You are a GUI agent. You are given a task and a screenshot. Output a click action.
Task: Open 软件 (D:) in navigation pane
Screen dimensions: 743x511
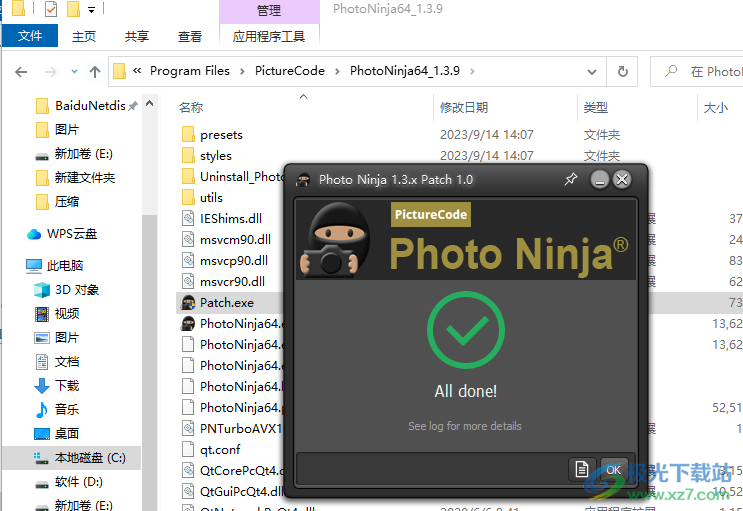pyautogui.click(x=78, y=482)
